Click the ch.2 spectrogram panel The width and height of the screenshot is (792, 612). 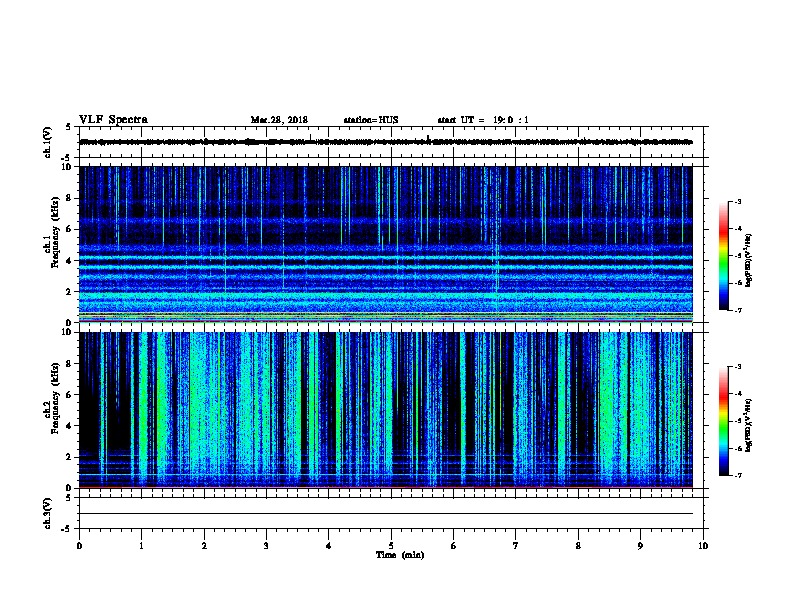(386, 410)
